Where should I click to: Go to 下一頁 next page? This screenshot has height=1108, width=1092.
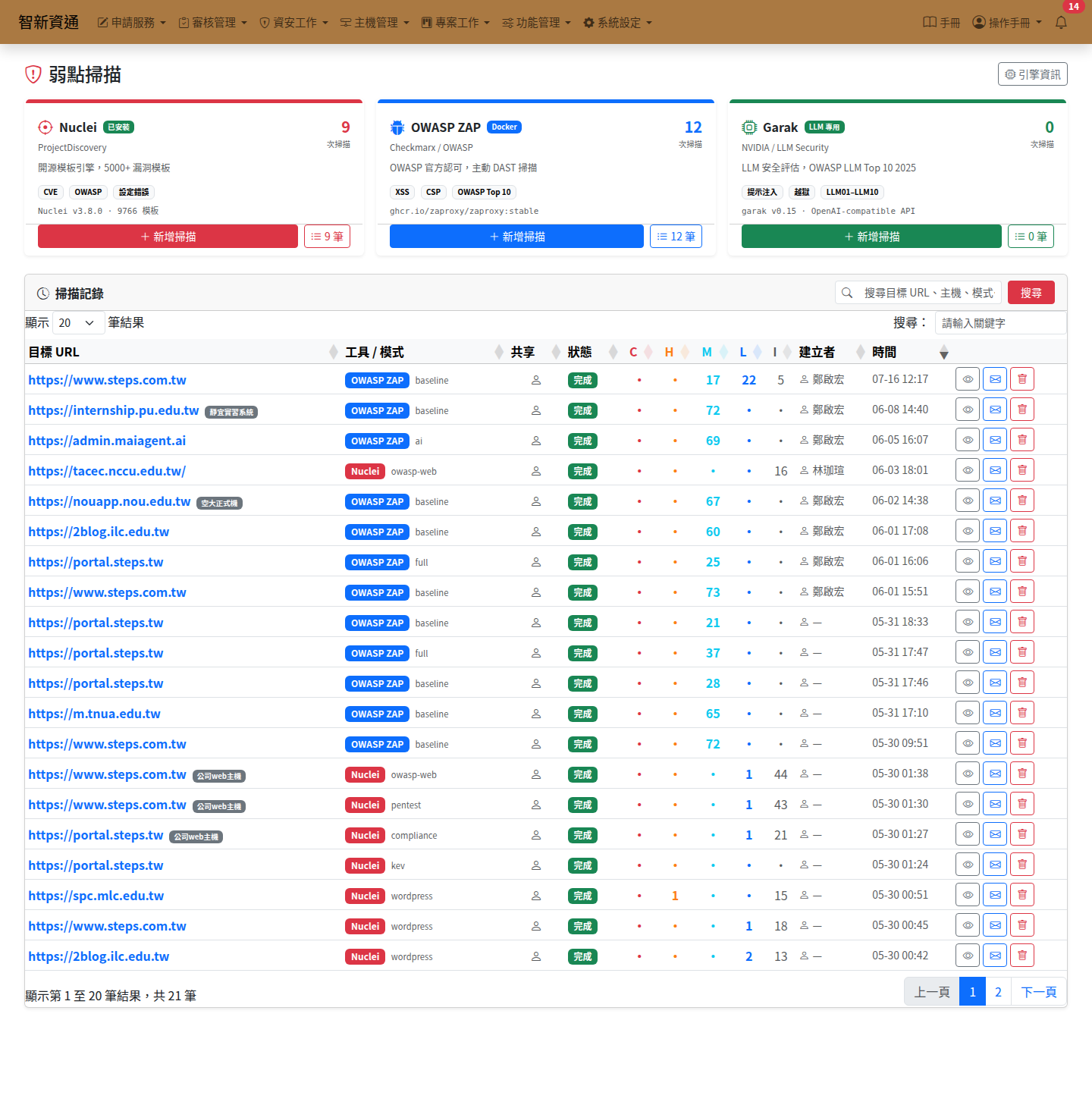[x=1039, y=992]
